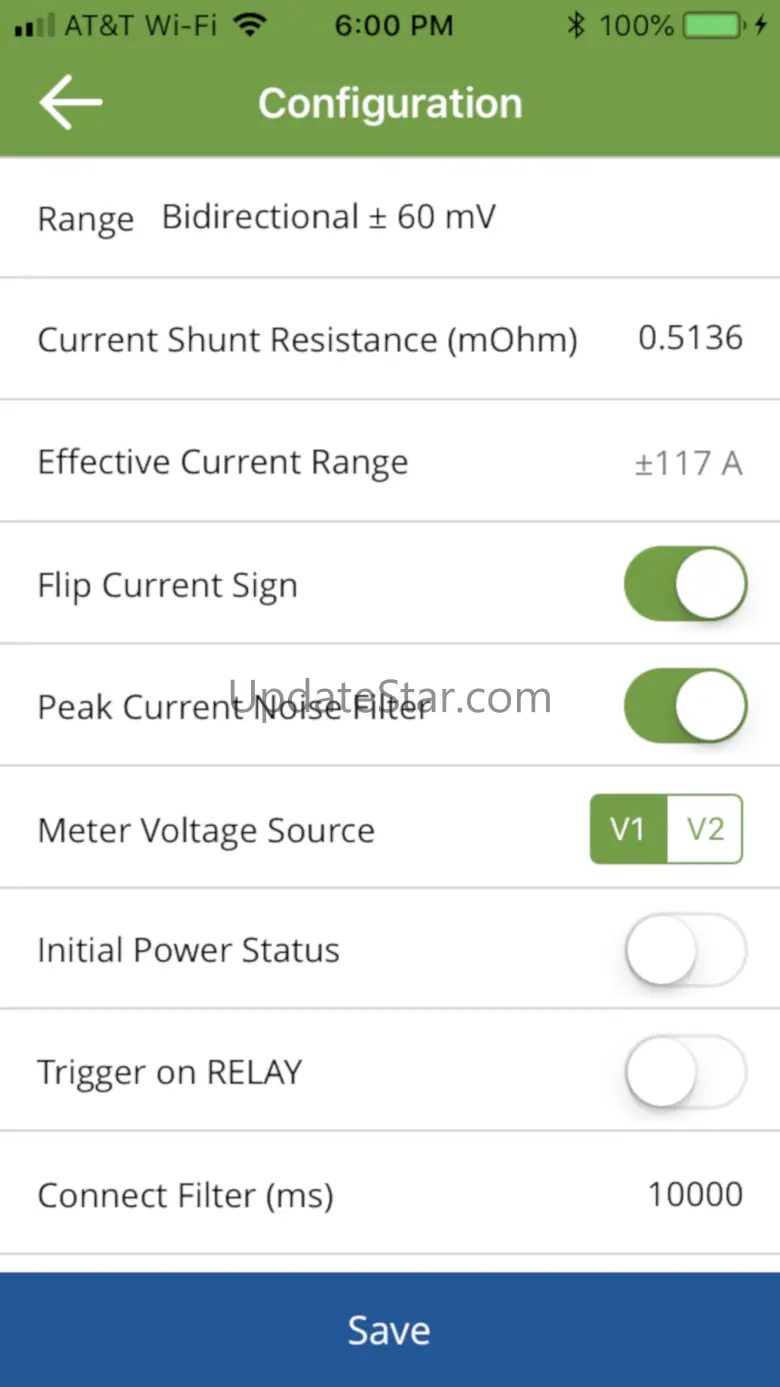Enable the Trigger on RELAY switch
780x1387 pixels.
686,1071
